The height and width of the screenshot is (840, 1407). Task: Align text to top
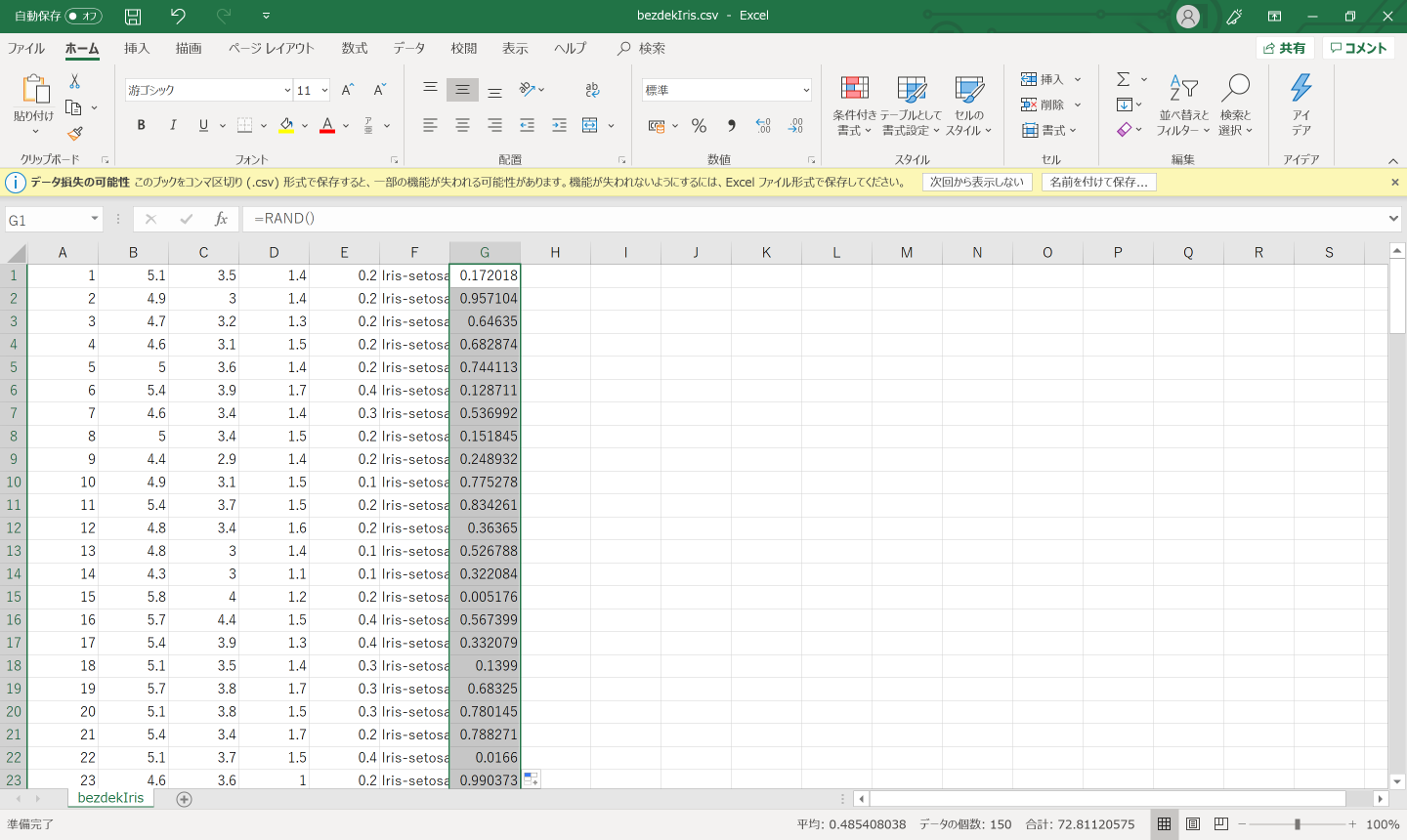[430, 89]
